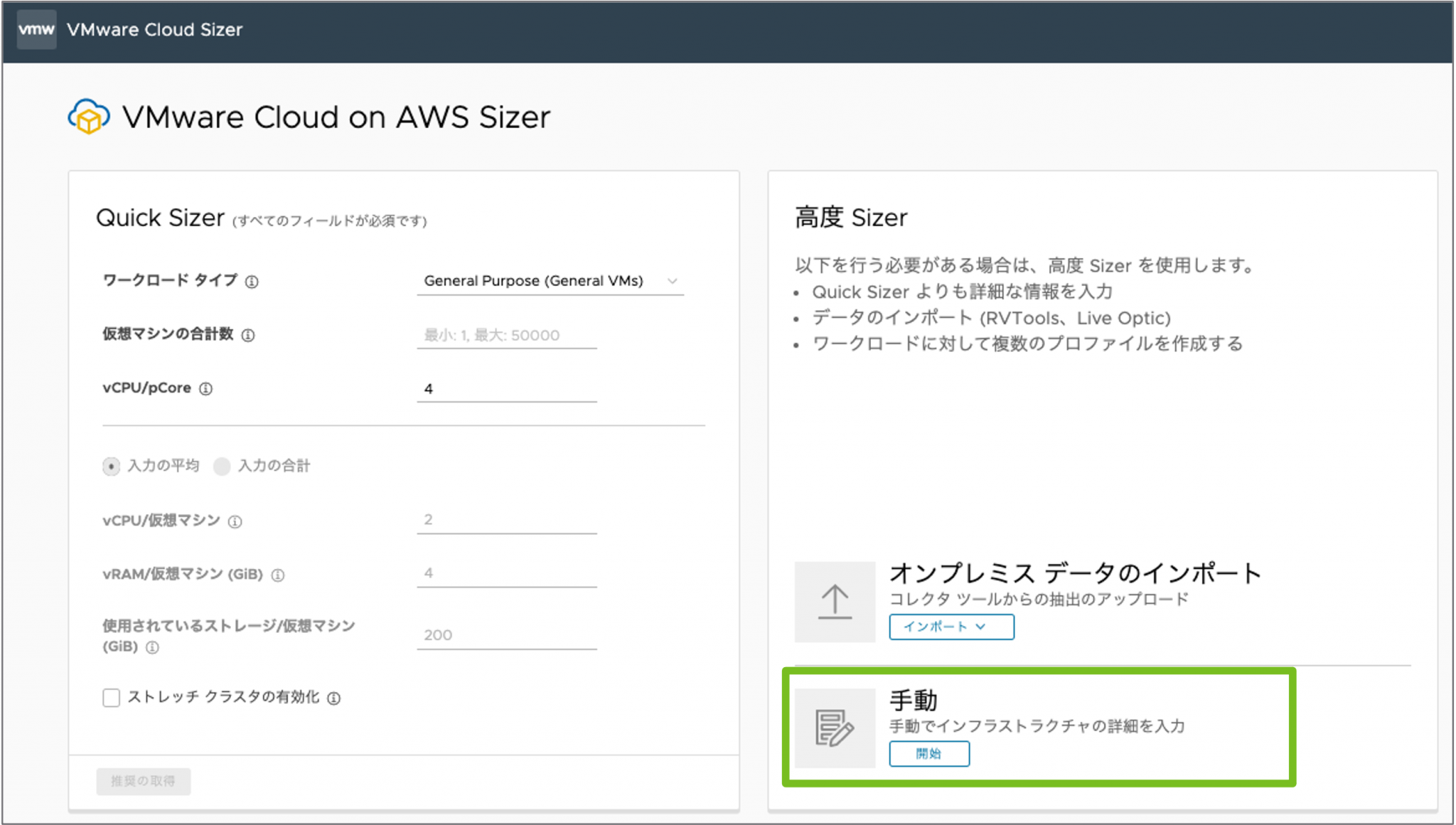Click the 推奨の取得 button
1456x825 pixels.
(x=143, y=781)
